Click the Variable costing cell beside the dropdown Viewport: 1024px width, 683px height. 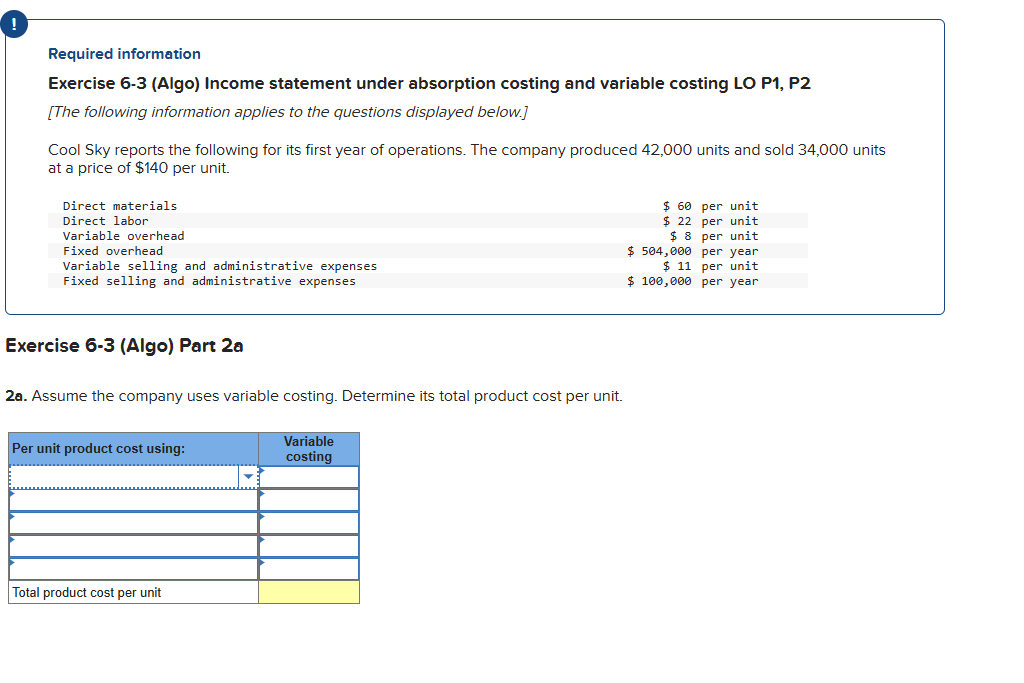tap(310, 477)
